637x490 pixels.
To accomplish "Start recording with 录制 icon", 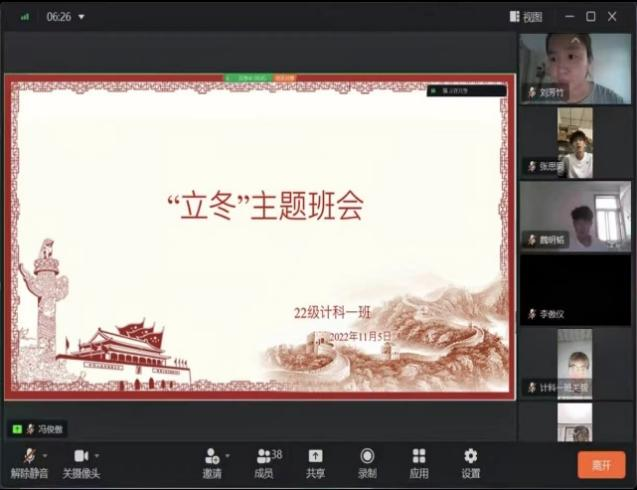I will pyautogui.click(x=367, y=462).
